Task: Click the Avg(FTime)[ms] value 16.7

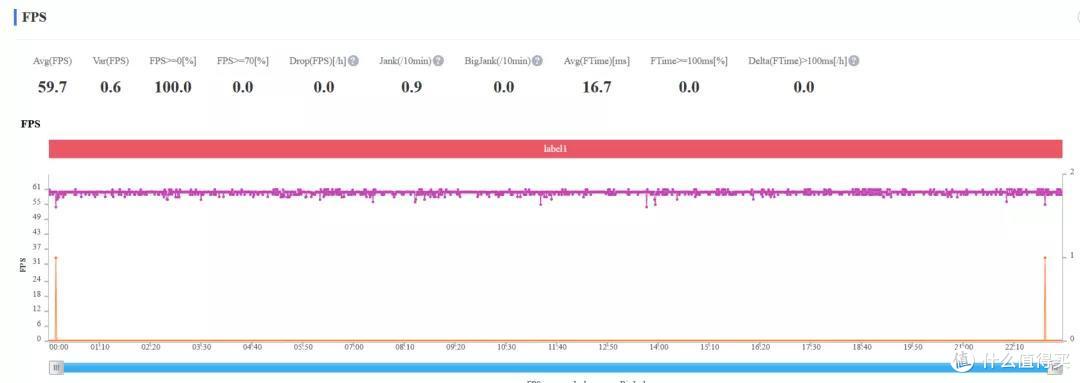Action: [596, 87]
